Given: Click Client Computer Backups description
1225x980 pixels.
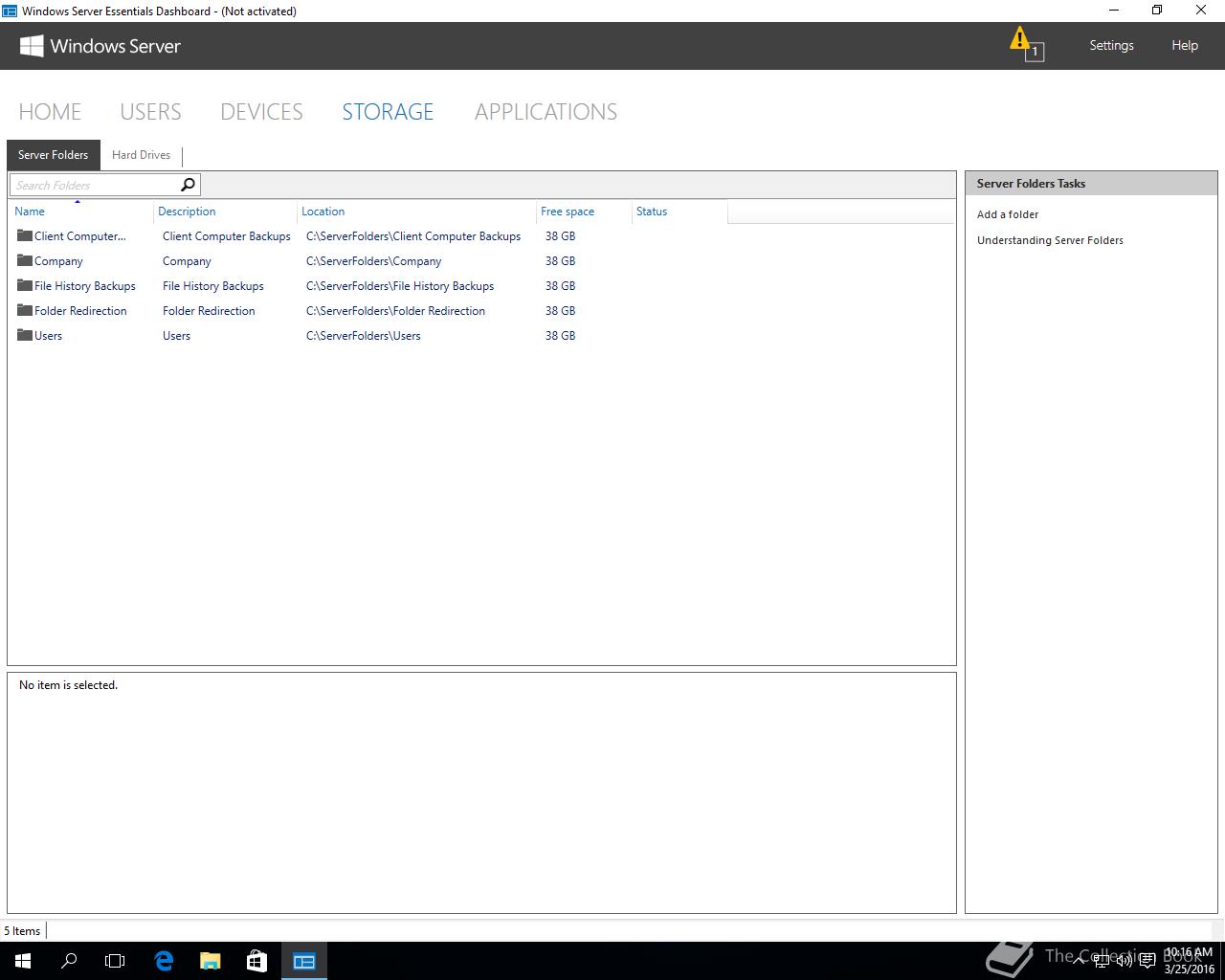Looking at the screenshot, I should tap(227, 236).
